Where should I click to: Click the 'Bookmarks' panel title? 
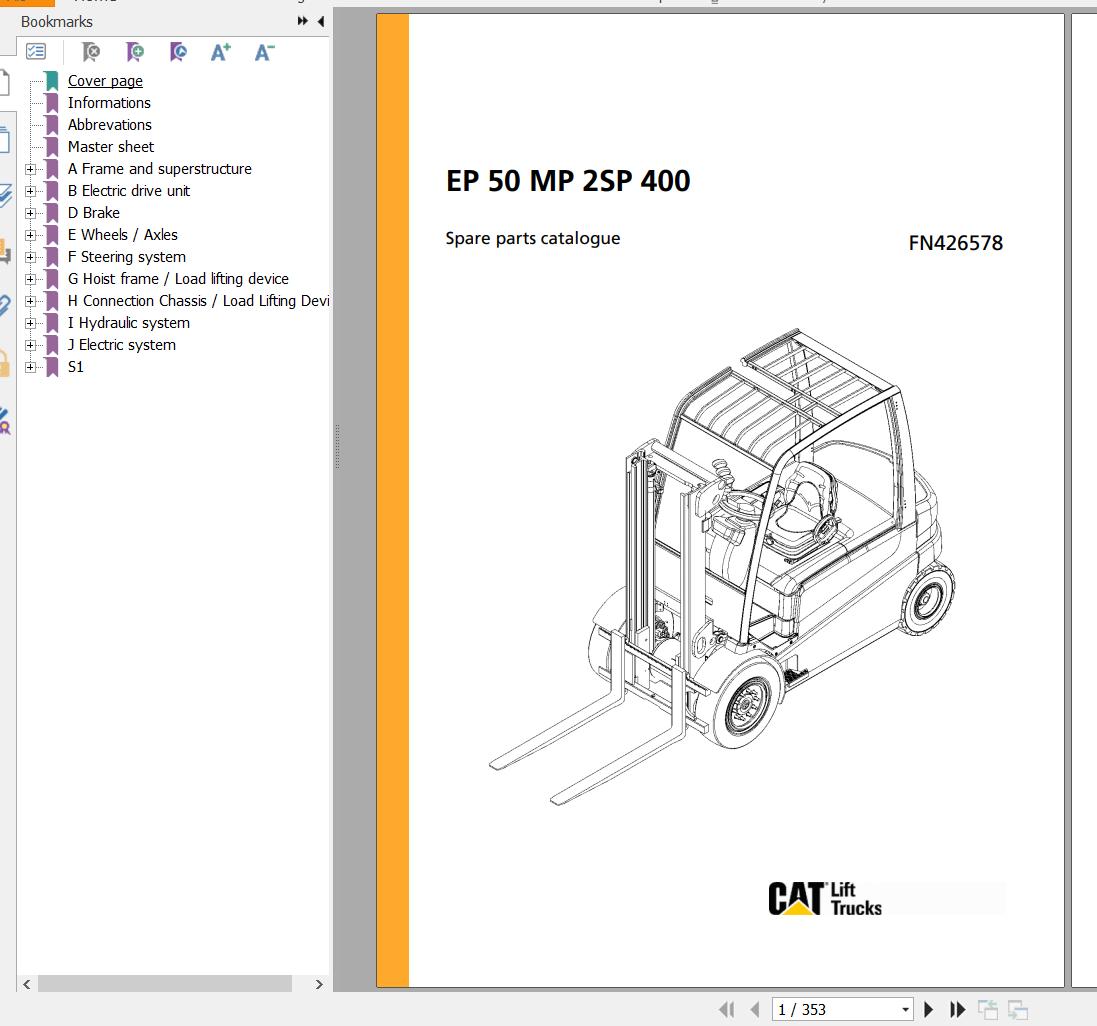coord(57,22)
